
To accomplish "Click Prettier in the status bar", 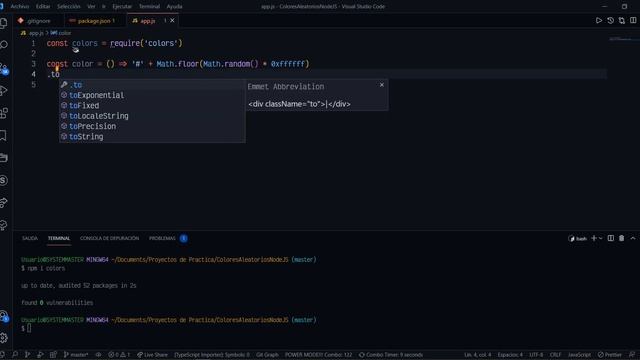I will point(610,355).
